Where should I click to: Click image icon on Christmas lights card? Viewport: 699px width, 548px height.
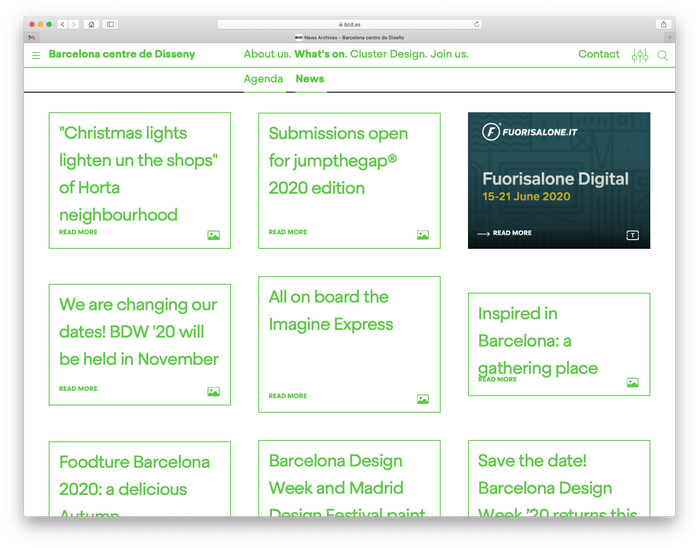pos(214,235)
